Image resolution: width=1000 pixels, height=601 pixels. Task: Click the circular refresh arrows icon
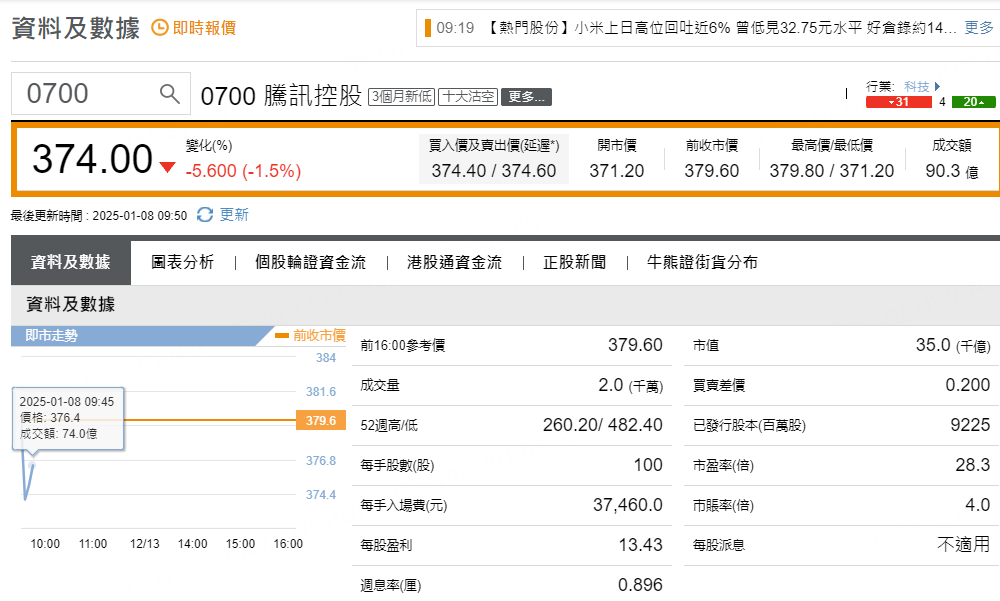click(205, 215)
